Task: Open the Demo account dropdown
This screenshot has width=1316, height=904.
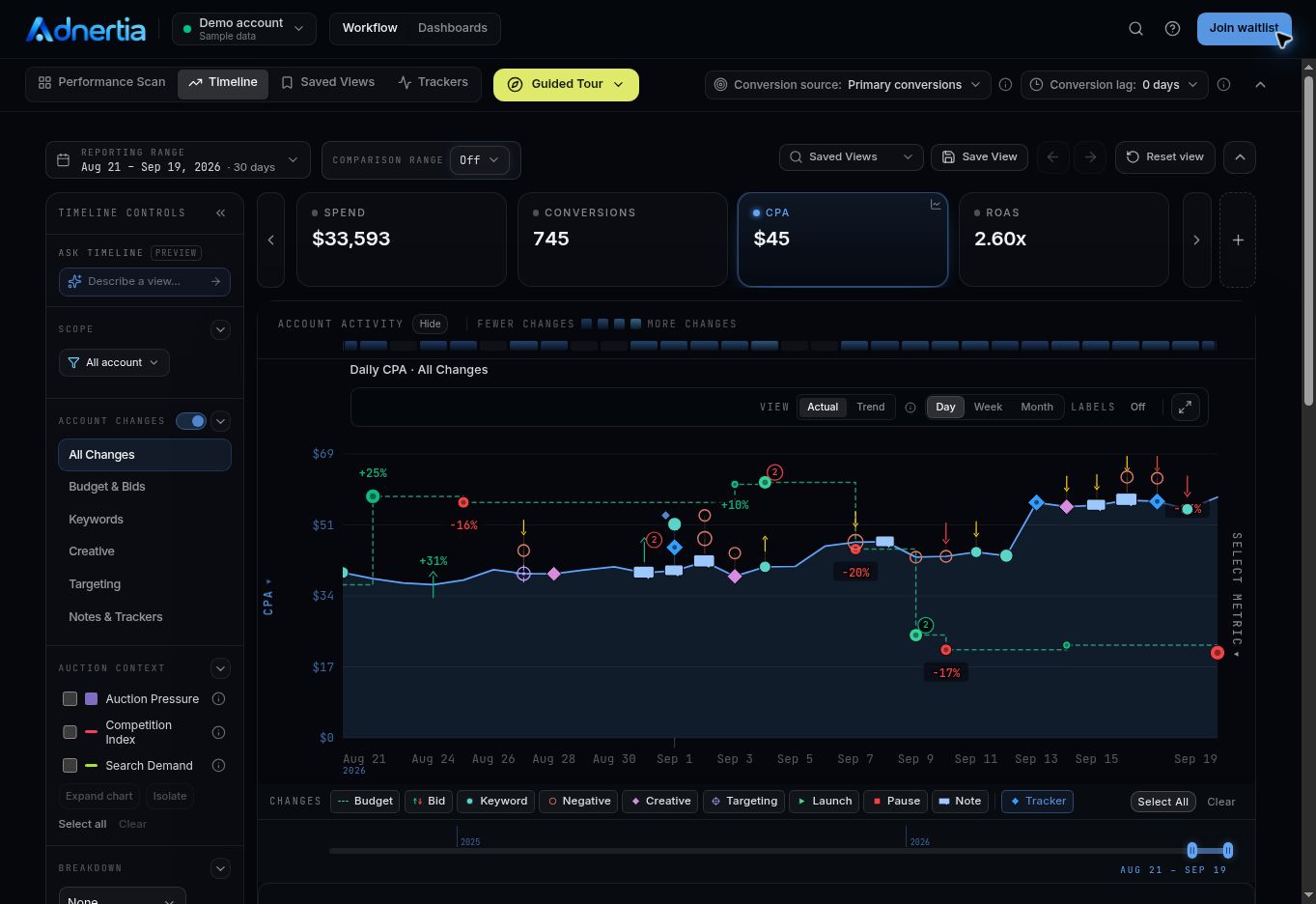Action: coord(243,29)
